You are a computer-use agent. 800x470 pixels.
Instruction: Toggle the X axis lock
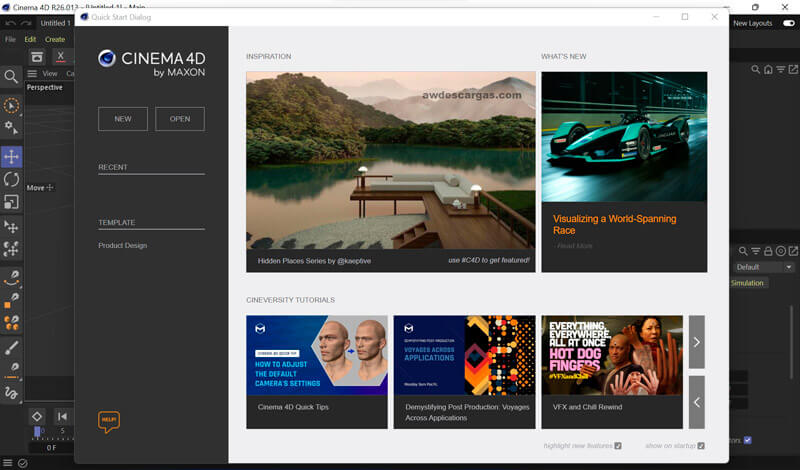[61, 57]
